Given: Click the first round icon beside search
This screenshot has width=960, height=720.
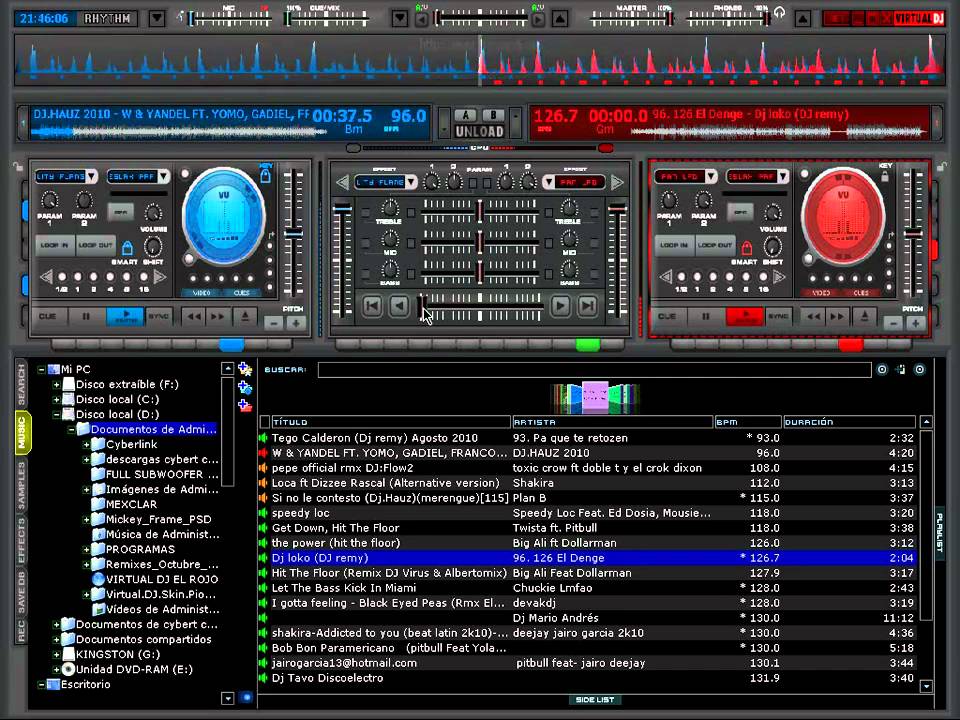Looking at the screenshot, I should (x=882, y=369).
